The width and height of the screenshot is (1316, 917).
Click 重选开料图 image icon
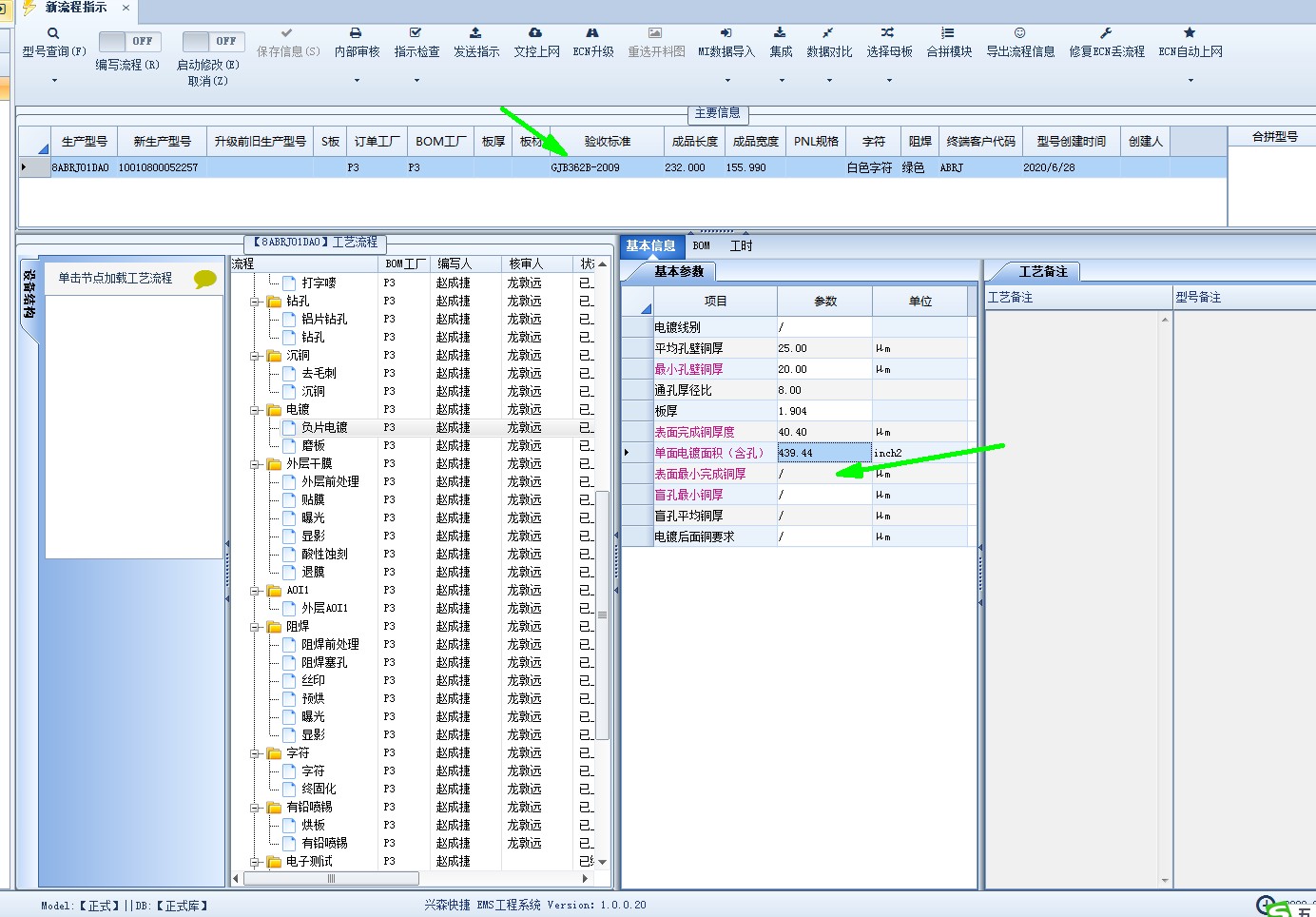click(655, 33)
